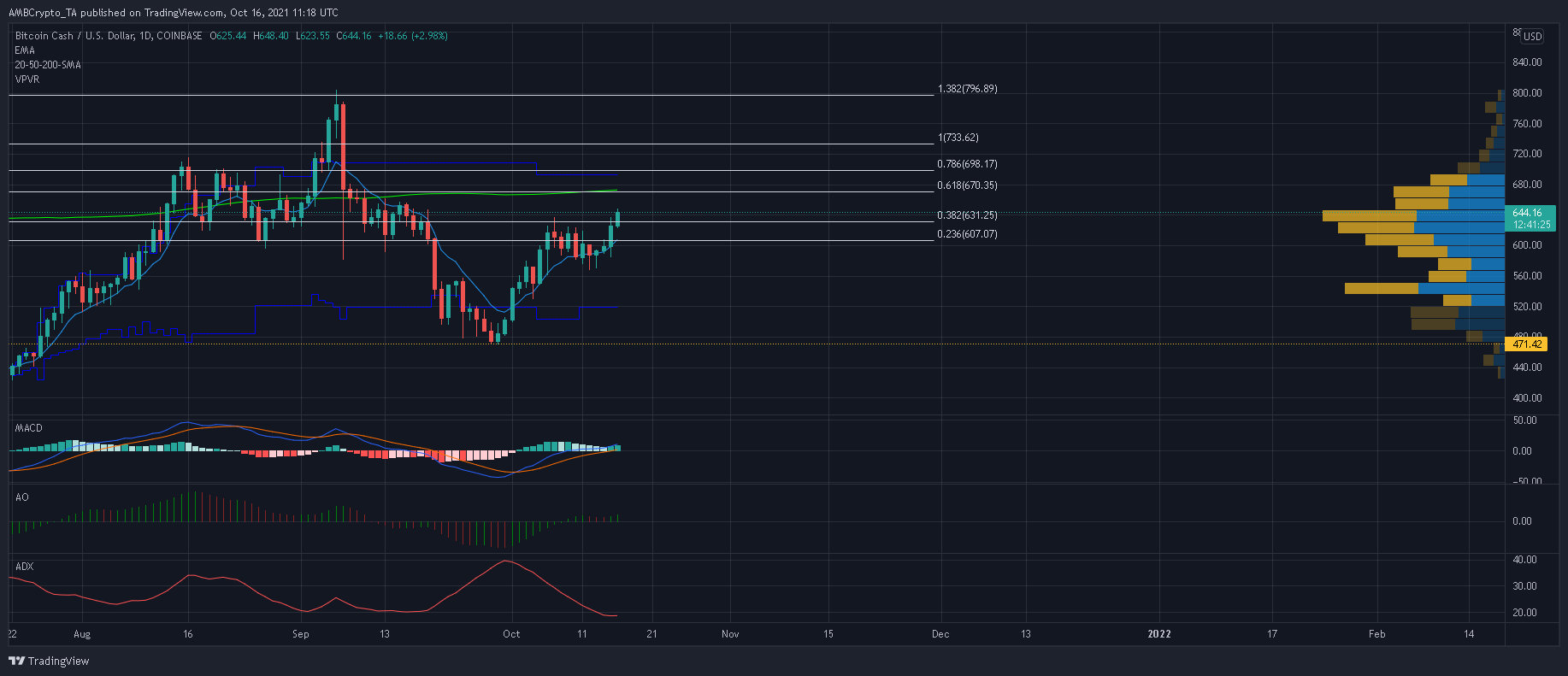Click the H648.40 high value in header
The image size is (1568, 676).
(x=271, y=36)
